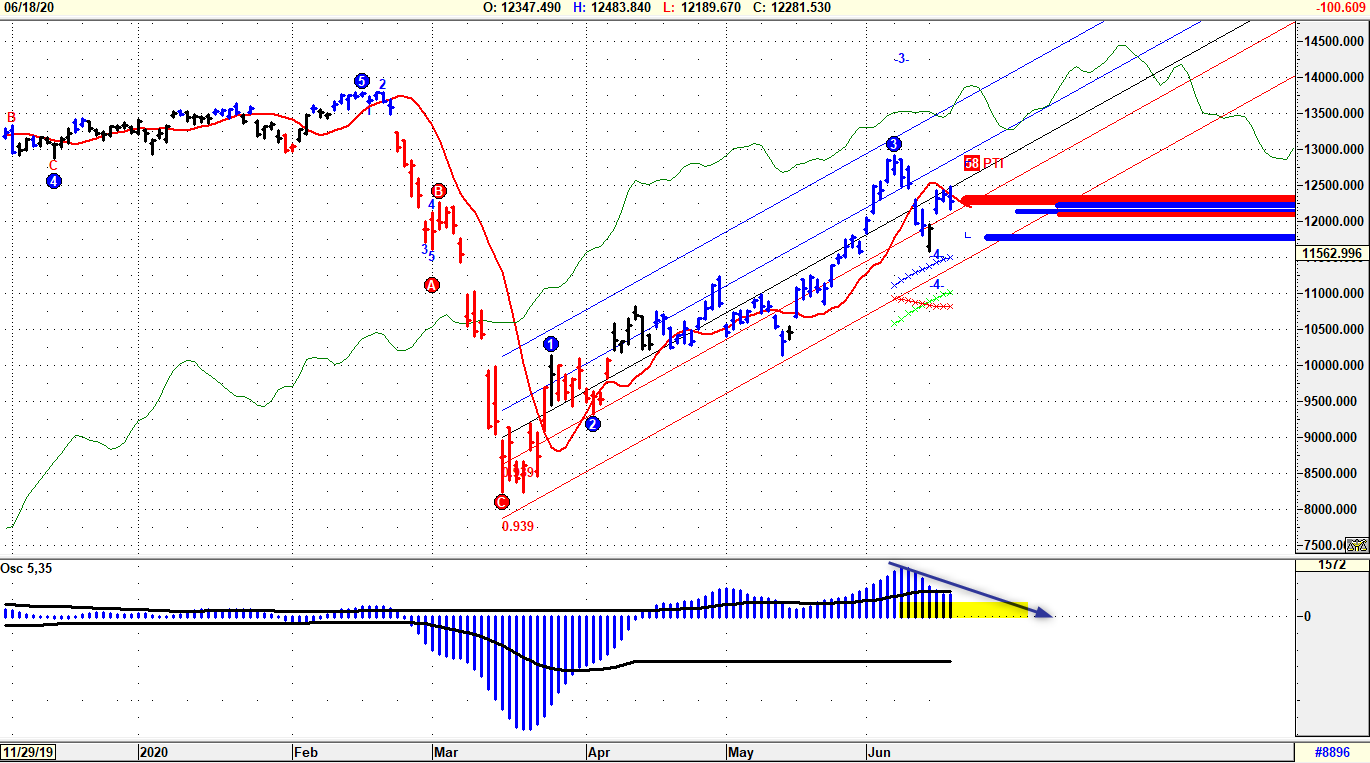Click the 0.939 ratio label
The width and height of the screenshot is (1370, 763).
click(518, 526)
